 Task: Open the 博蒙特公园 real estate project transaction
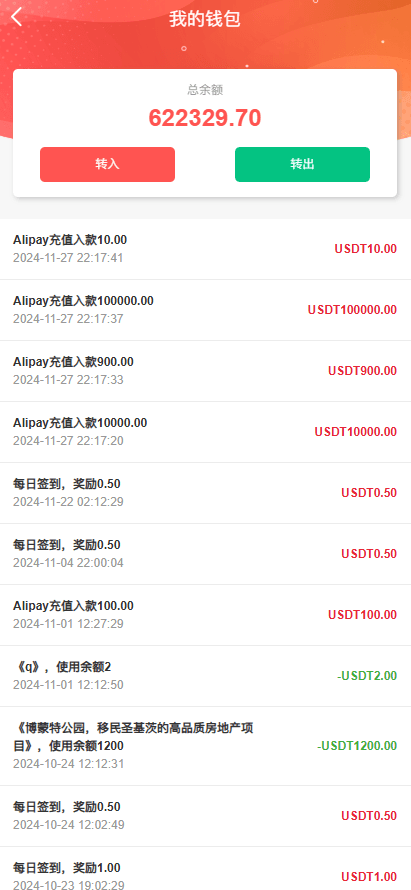point(206,746)
